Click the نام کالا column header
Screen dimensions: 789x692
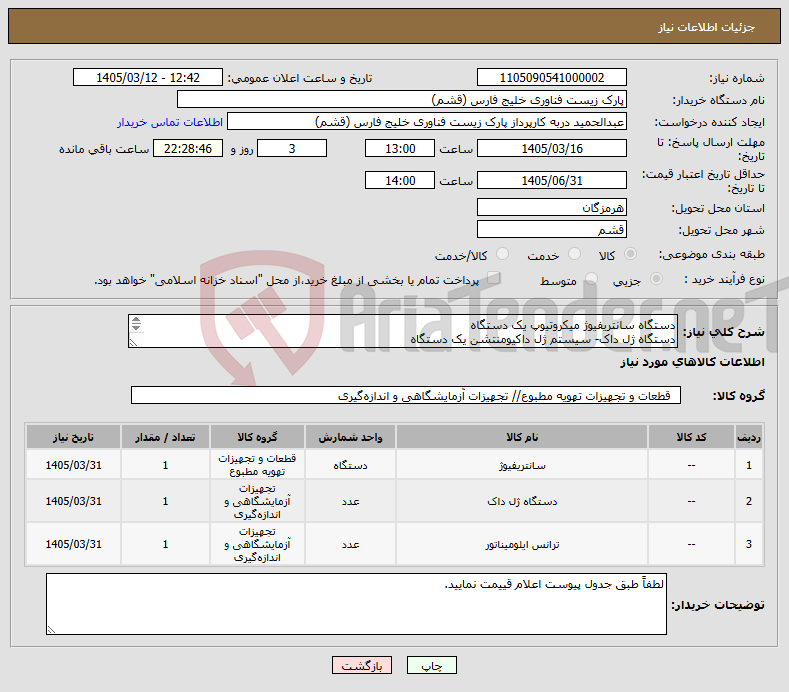(522, 437)
